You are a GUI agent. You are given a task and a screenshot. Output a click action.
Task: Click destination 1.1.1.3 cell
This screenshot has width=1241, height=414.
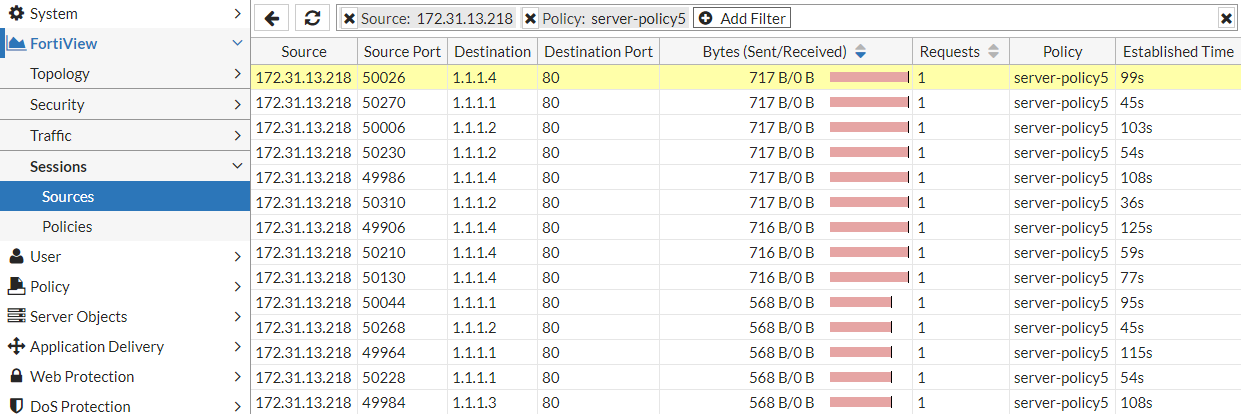491,402
